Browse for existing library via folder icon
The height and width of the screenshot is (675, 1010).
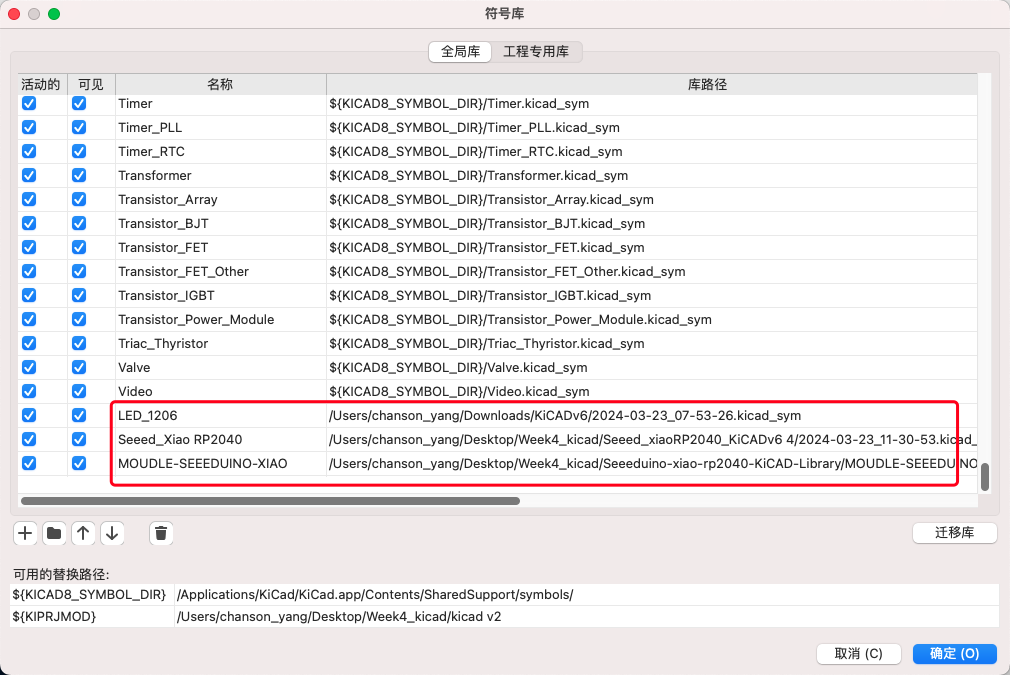pos(54,533)
